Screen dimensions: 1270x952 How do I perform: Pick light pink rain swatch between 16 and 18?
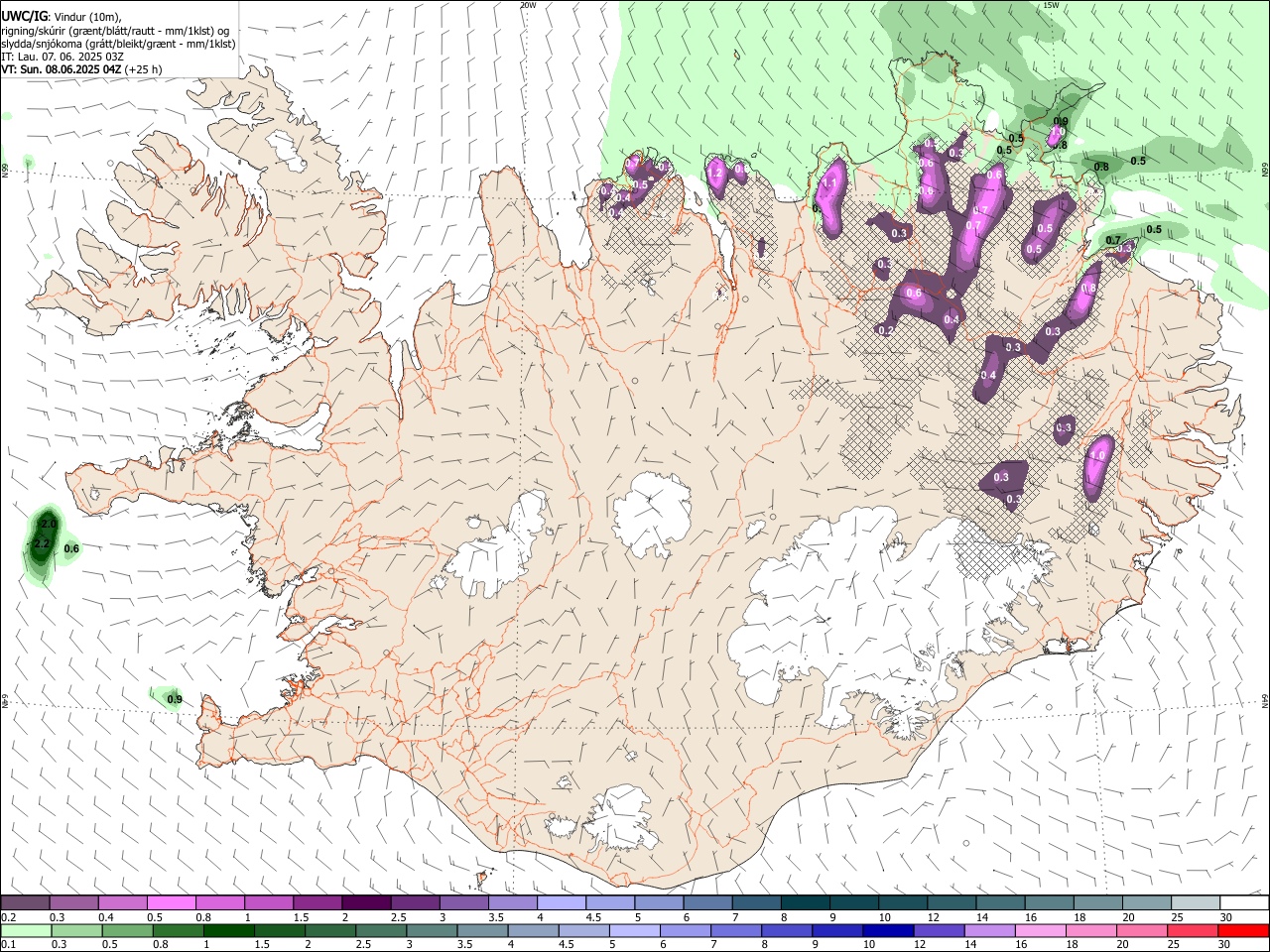[x=1039, y=930]
